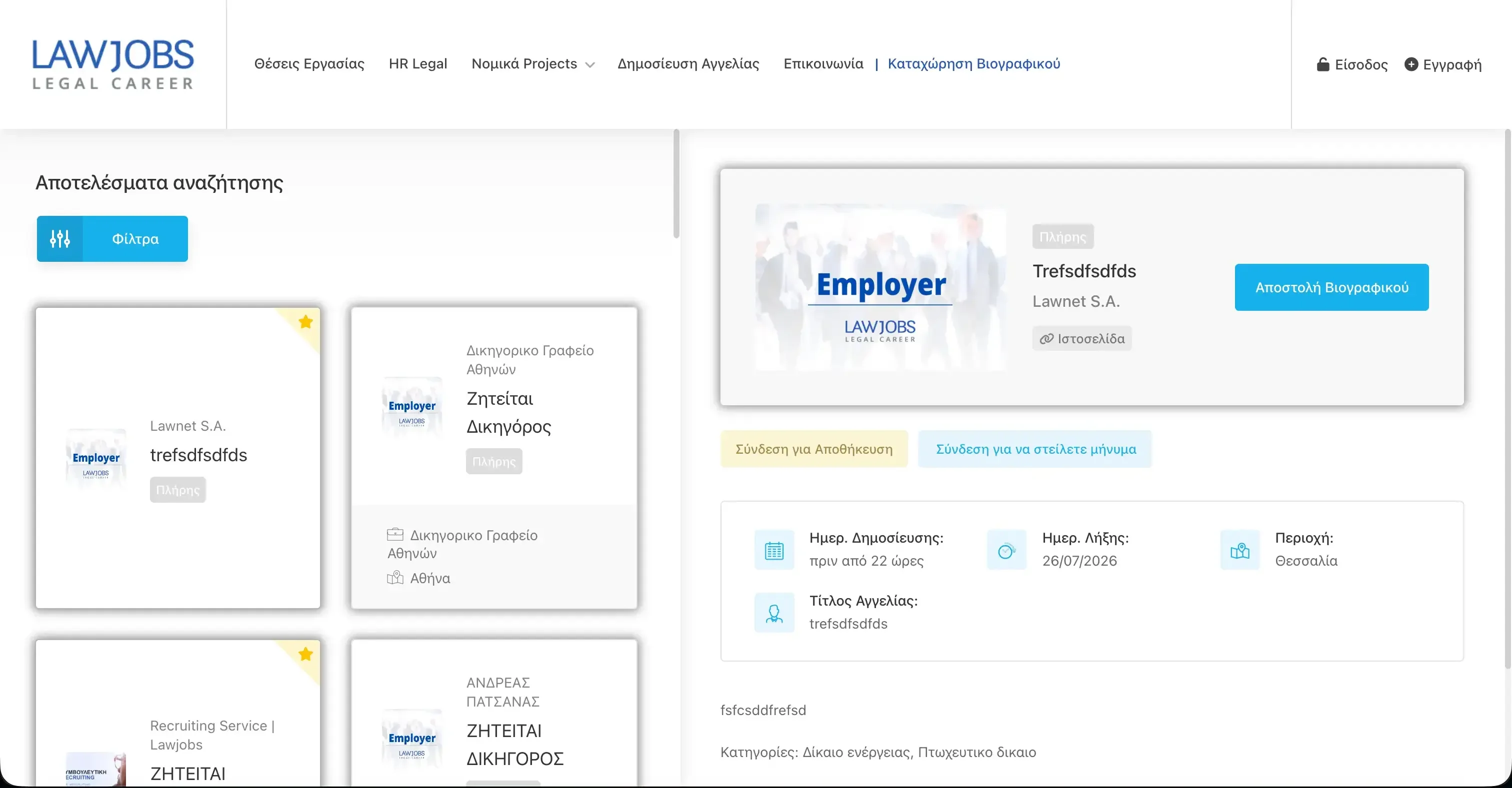Screen dimensions: 1512x788
Task: Click clock icon for Ημερ. Λήξης
Action: point(1006,550)
